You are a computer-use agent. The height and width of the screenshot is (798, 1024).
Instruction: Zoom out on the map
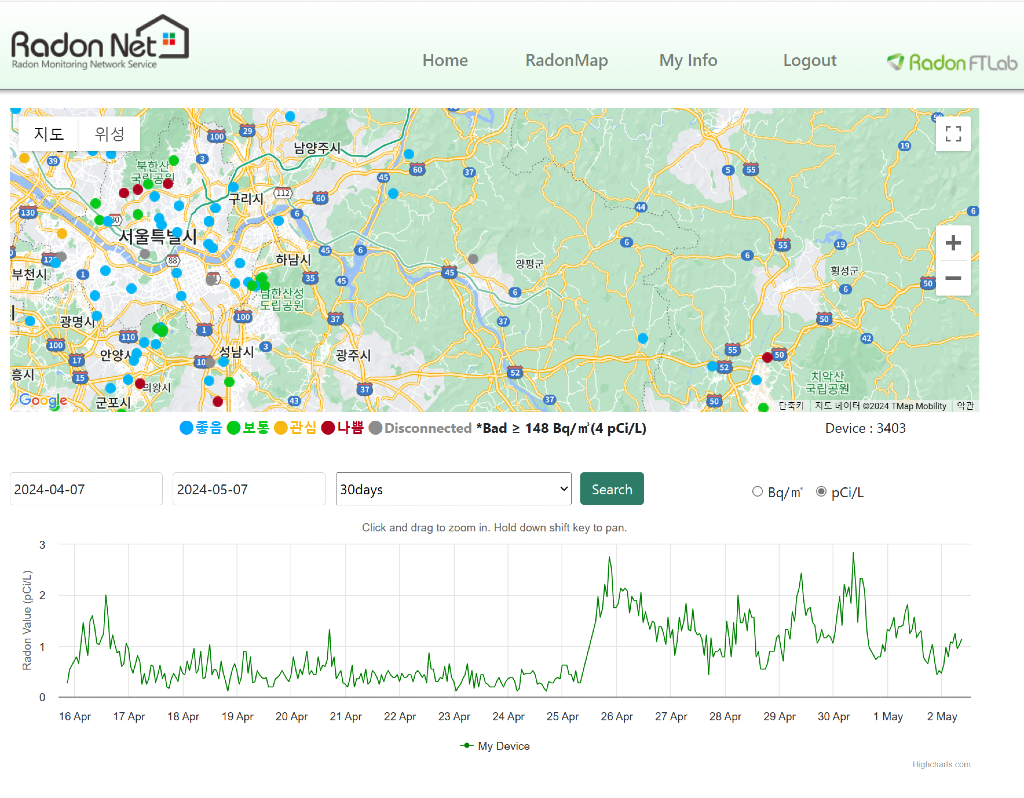coord(952,278)
